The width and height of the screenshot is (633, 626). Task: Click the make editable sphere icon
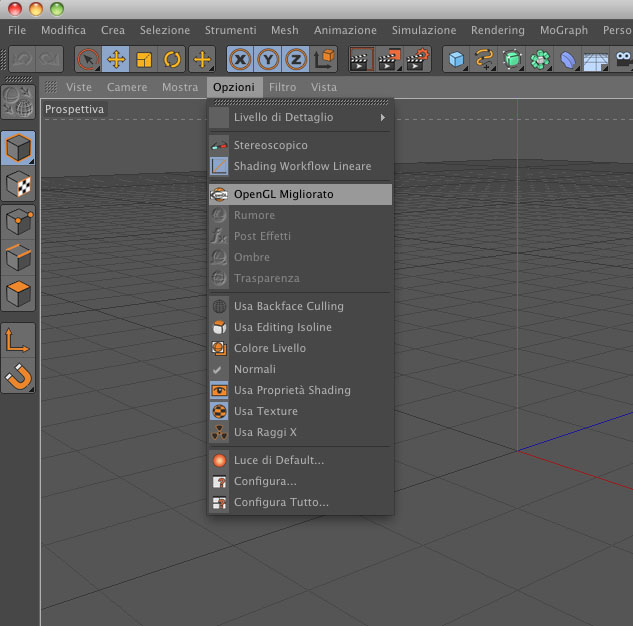[x=18, y=101]
